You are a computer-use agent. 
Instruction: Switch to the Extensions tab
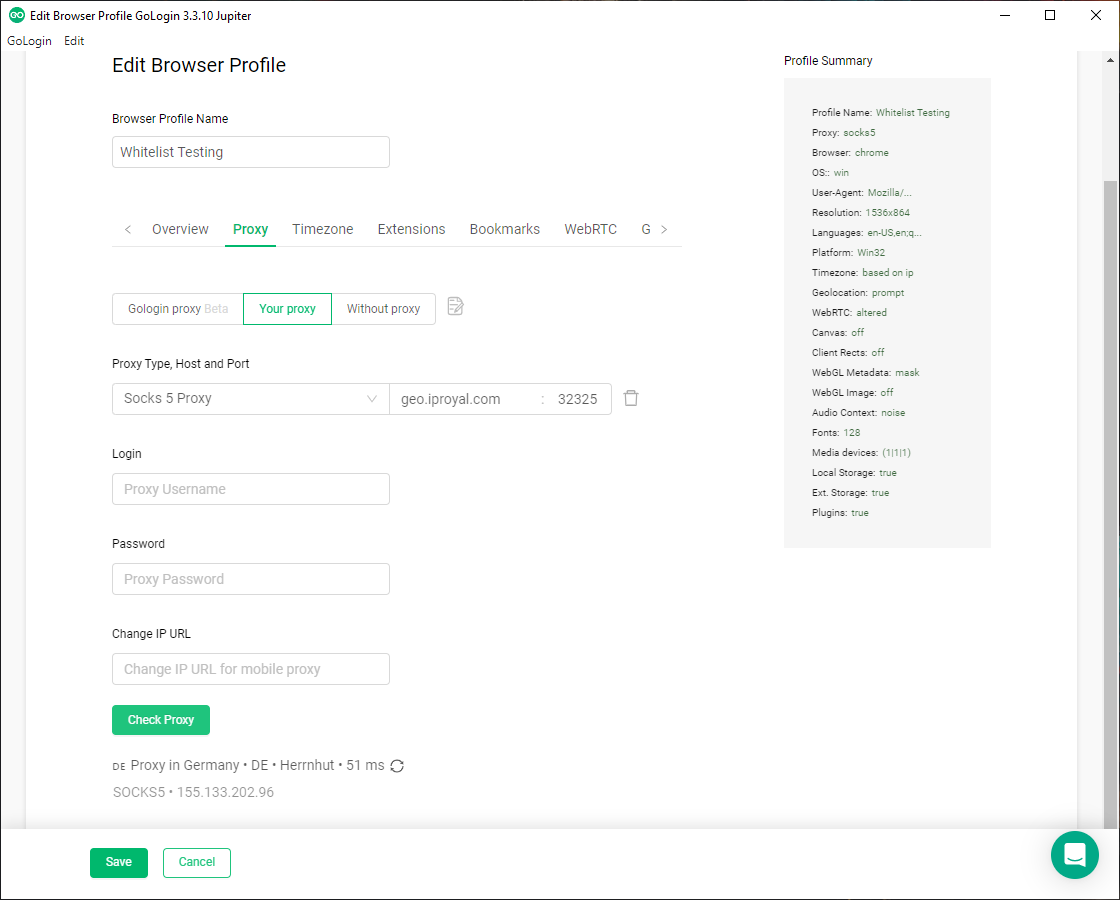click(411, 229)
